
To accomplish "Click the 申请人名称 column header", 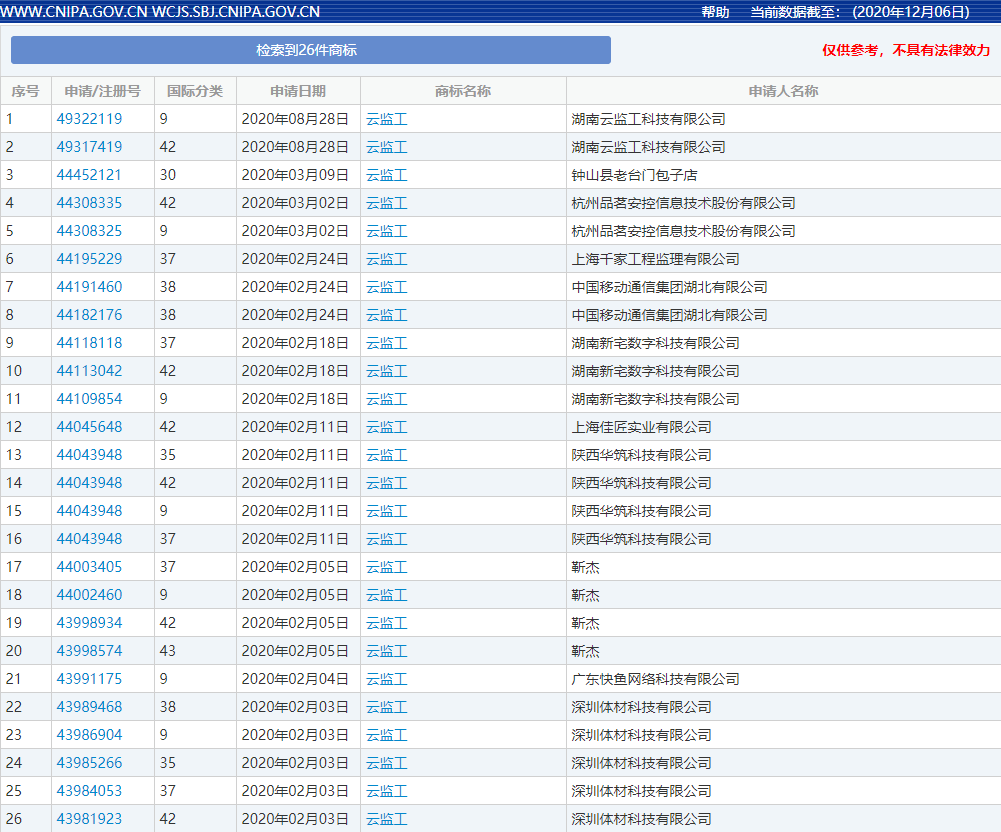I will click(x=783, y=91).
